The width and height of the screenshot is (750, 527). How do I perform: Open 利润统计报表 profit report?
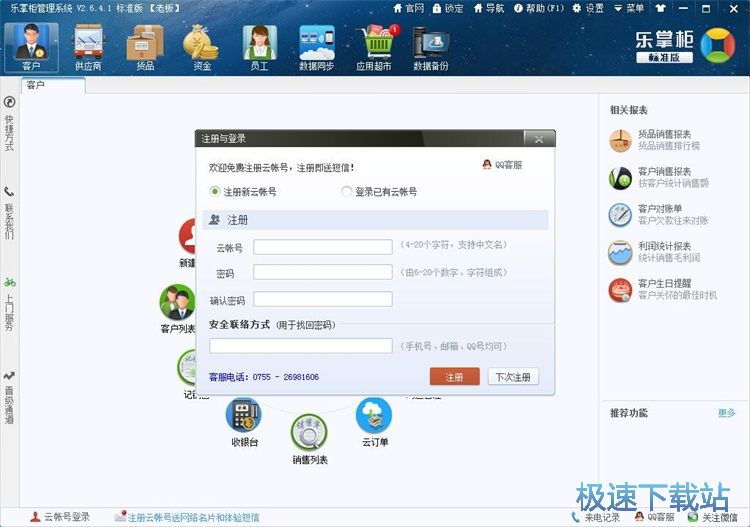(654, 252)
